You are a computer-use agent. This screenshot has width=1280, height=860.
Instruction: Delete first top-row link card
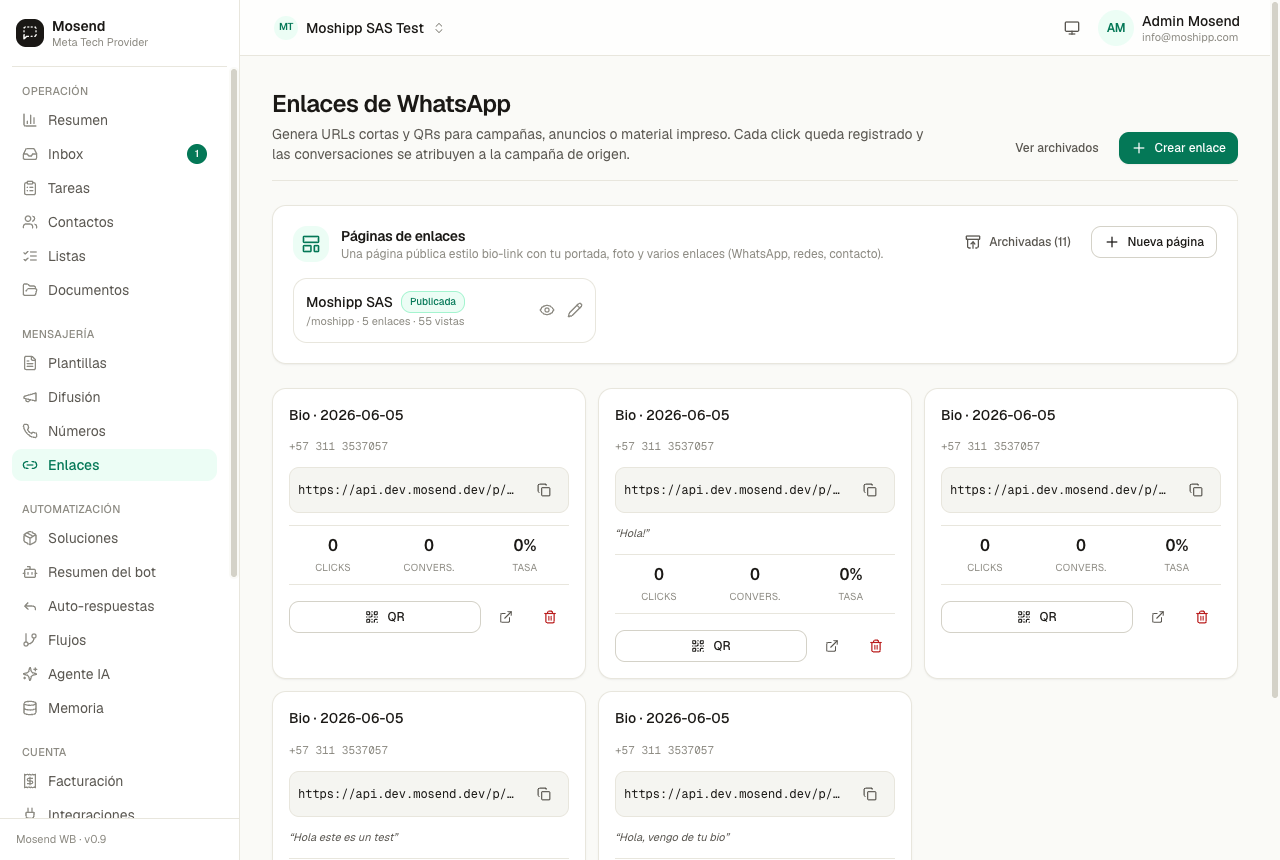[x=550, y=617]
